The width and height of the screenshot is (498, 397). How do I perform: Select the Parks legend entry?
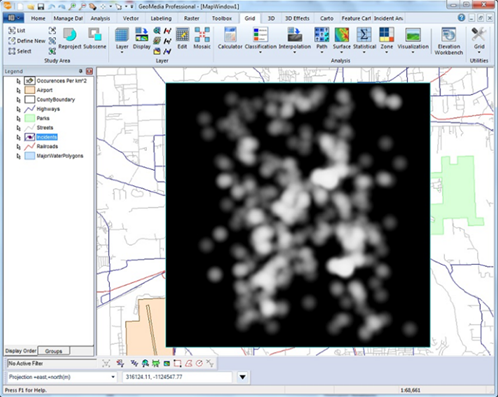pos(43,118)
